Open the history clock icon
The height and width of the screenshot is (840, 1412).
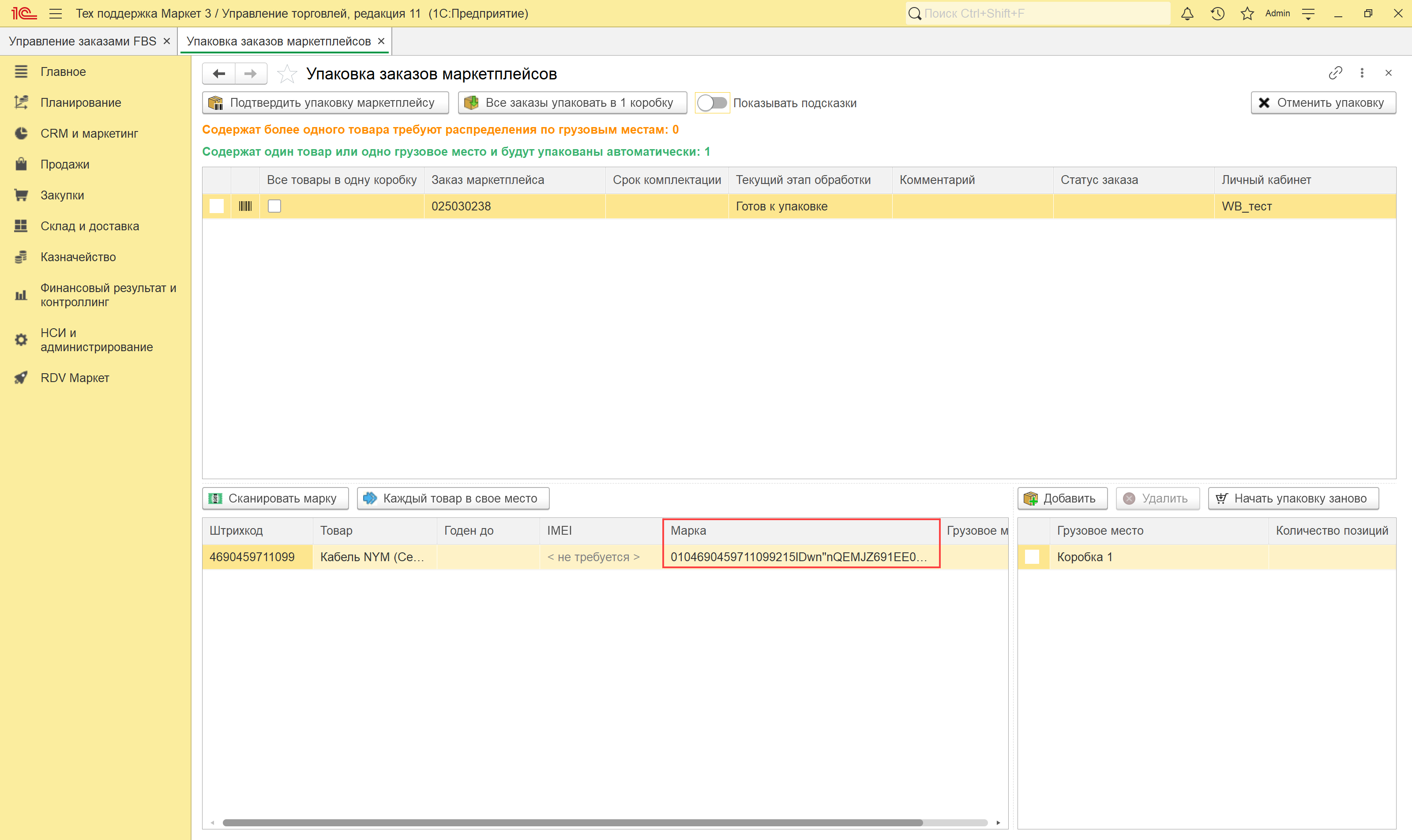[1217, 14]
